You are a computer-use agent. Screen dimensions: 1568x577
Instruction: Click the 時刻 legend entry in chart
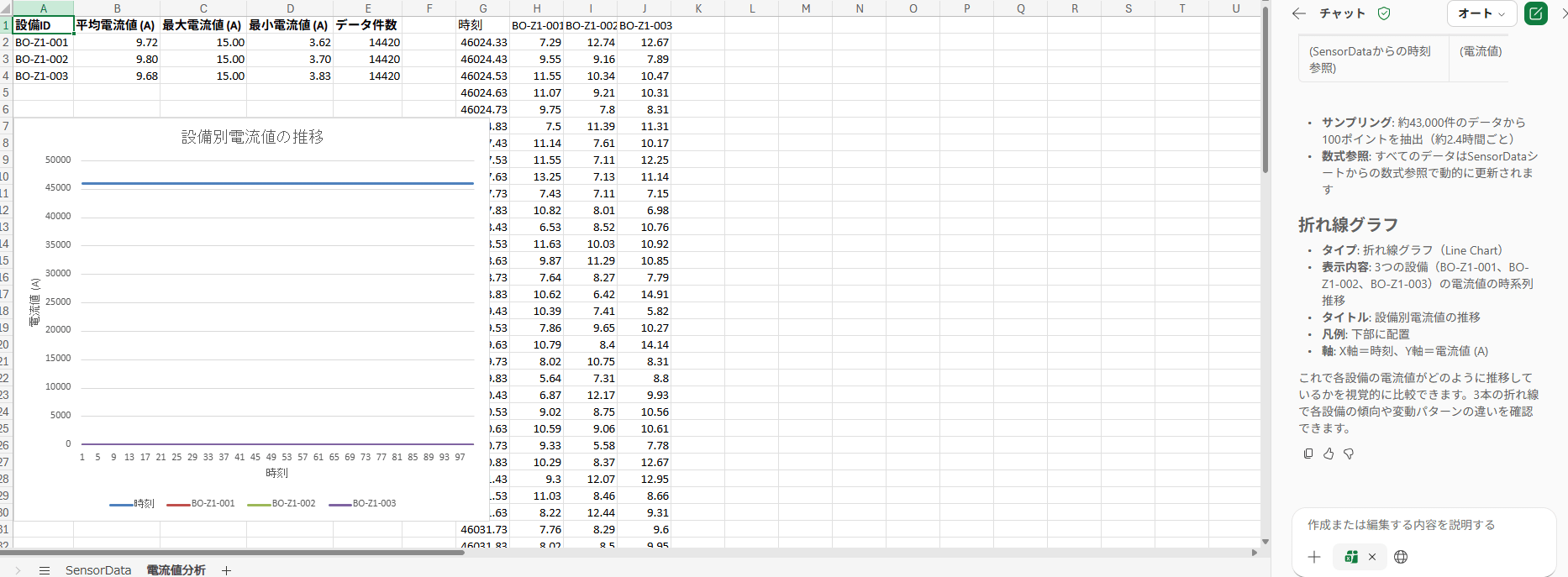coord(132,504)
